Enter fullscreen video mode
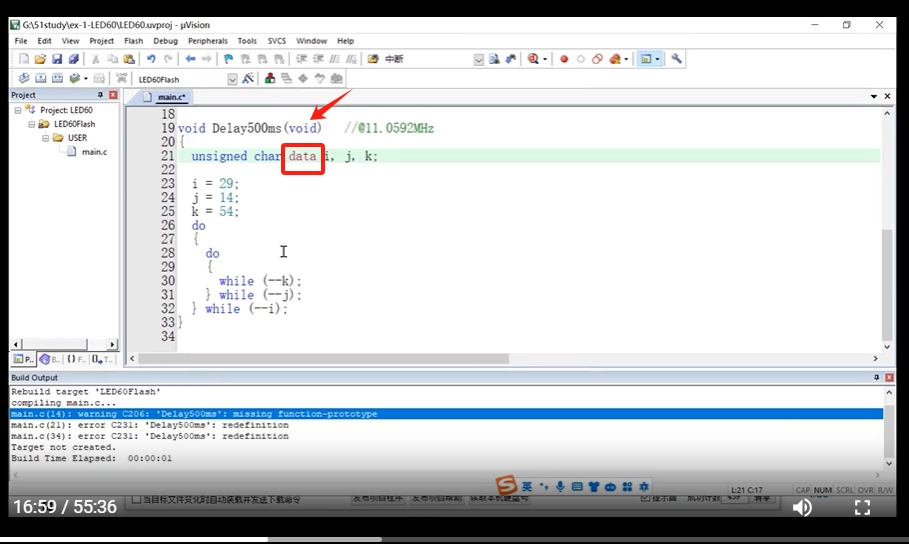This screenshot has height=544, width=909. tap(862, 507)
